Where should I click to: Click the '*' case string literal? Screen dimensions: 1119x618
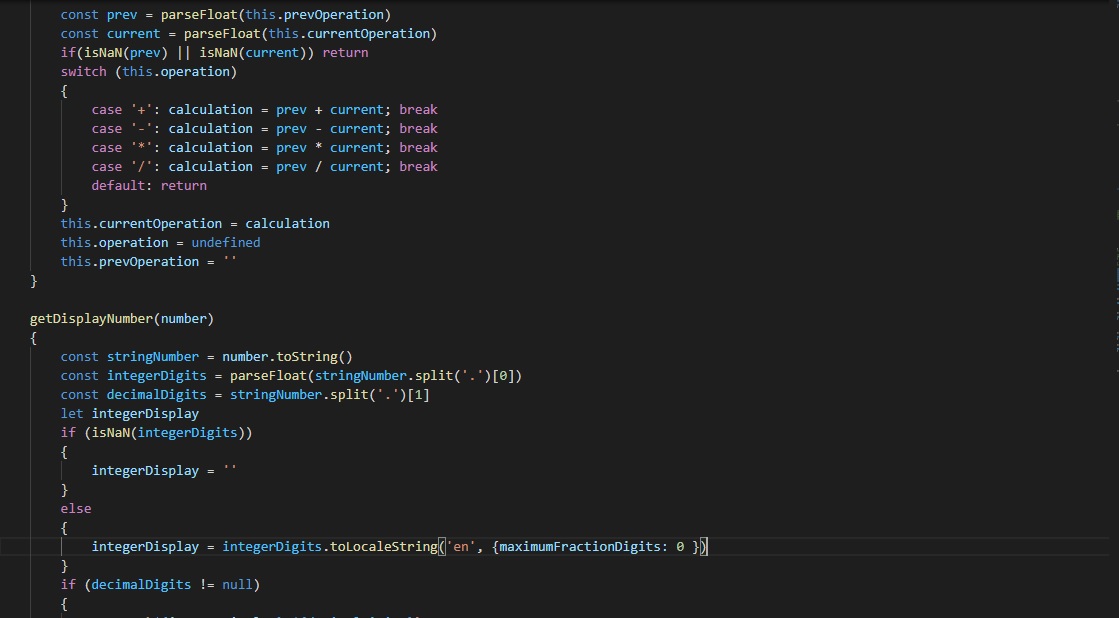141,148
